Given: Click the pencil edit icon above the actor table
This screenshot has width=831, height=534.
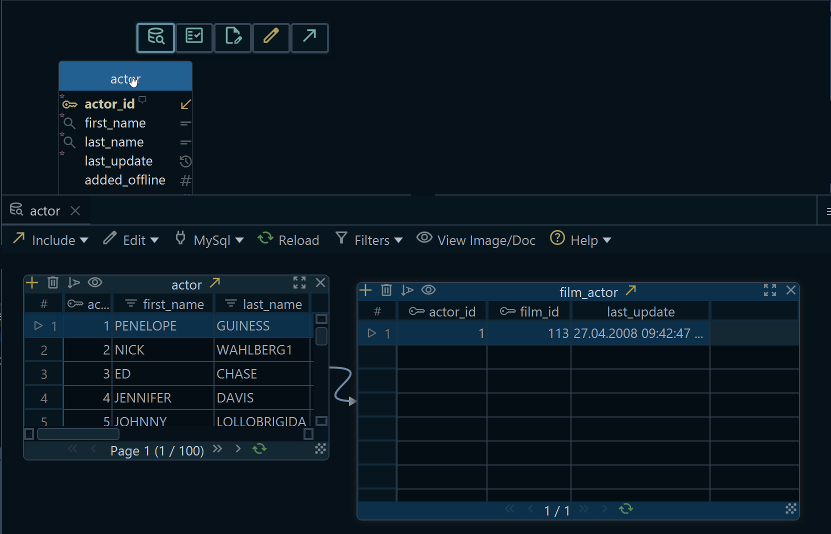Looking at the screenshot, I should [271, 38].
